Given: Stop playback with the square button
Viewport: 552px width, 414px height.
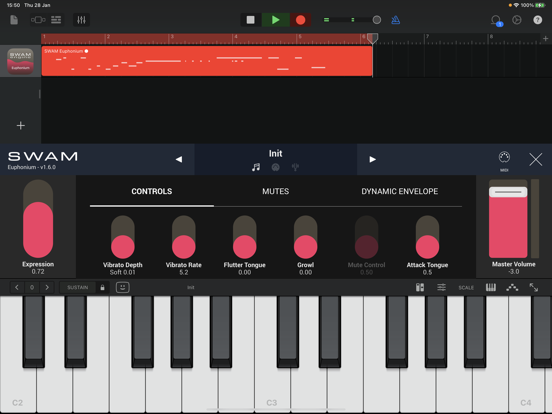Looking at the screenshot, I should click(x=251, y=20).
